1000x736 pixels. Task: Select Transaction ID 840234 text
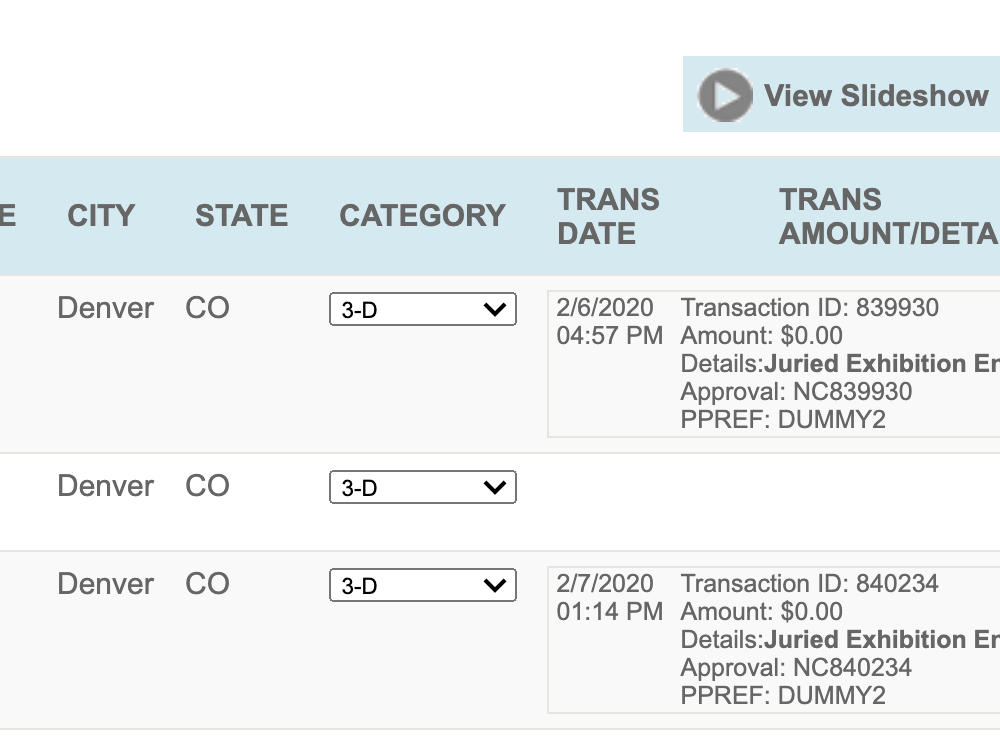click(x=810, y=584)
